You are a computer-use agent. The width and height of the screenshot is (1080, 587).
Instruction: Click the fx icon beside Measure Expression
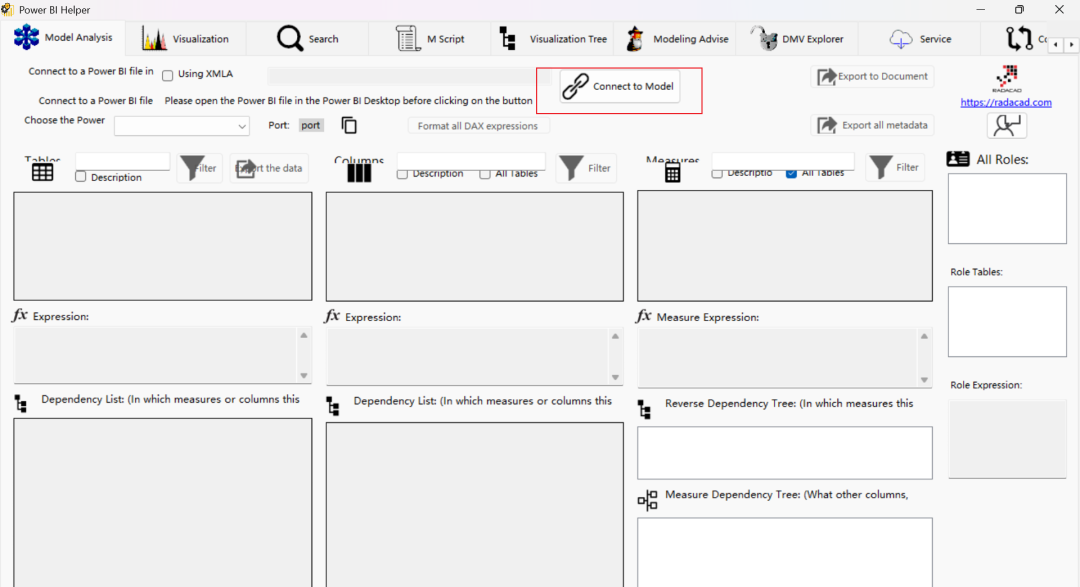point(643,316)
